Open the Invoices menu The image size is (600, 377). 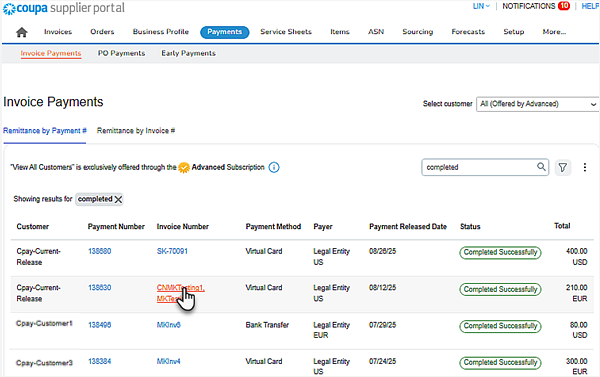click(x=58, y=32)
